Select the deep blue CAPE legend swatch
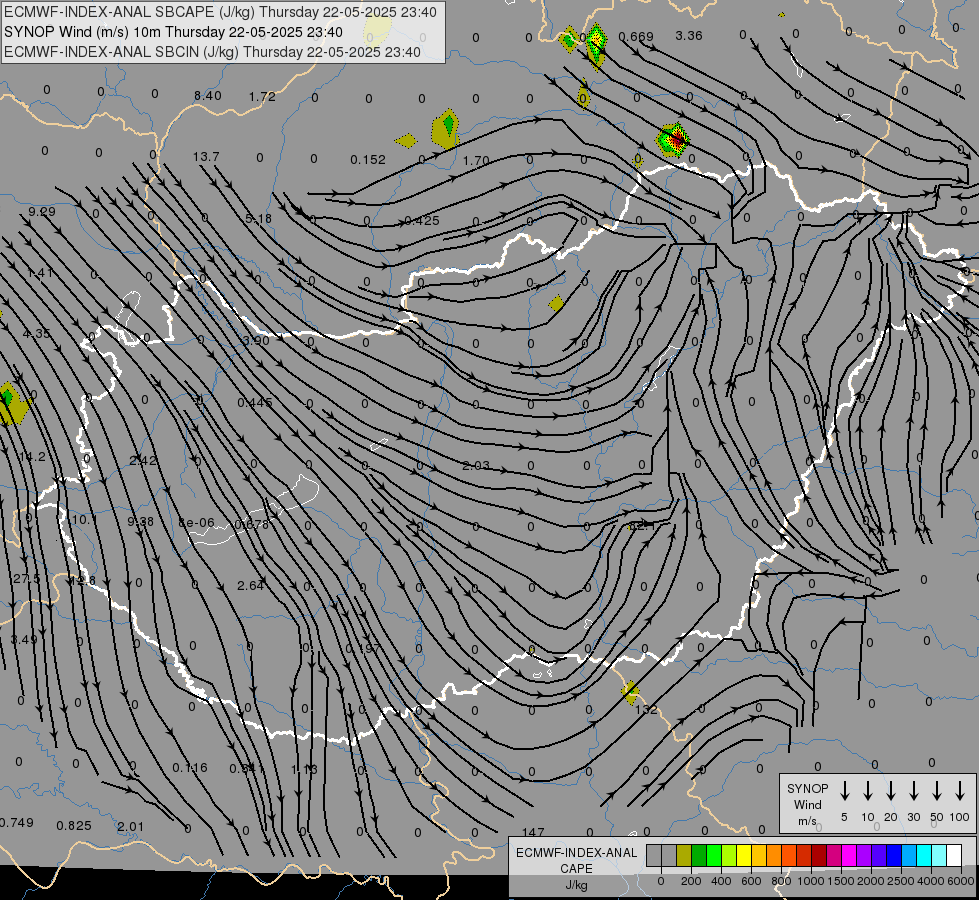The image size is (979, 900). (x=893, y=856)
